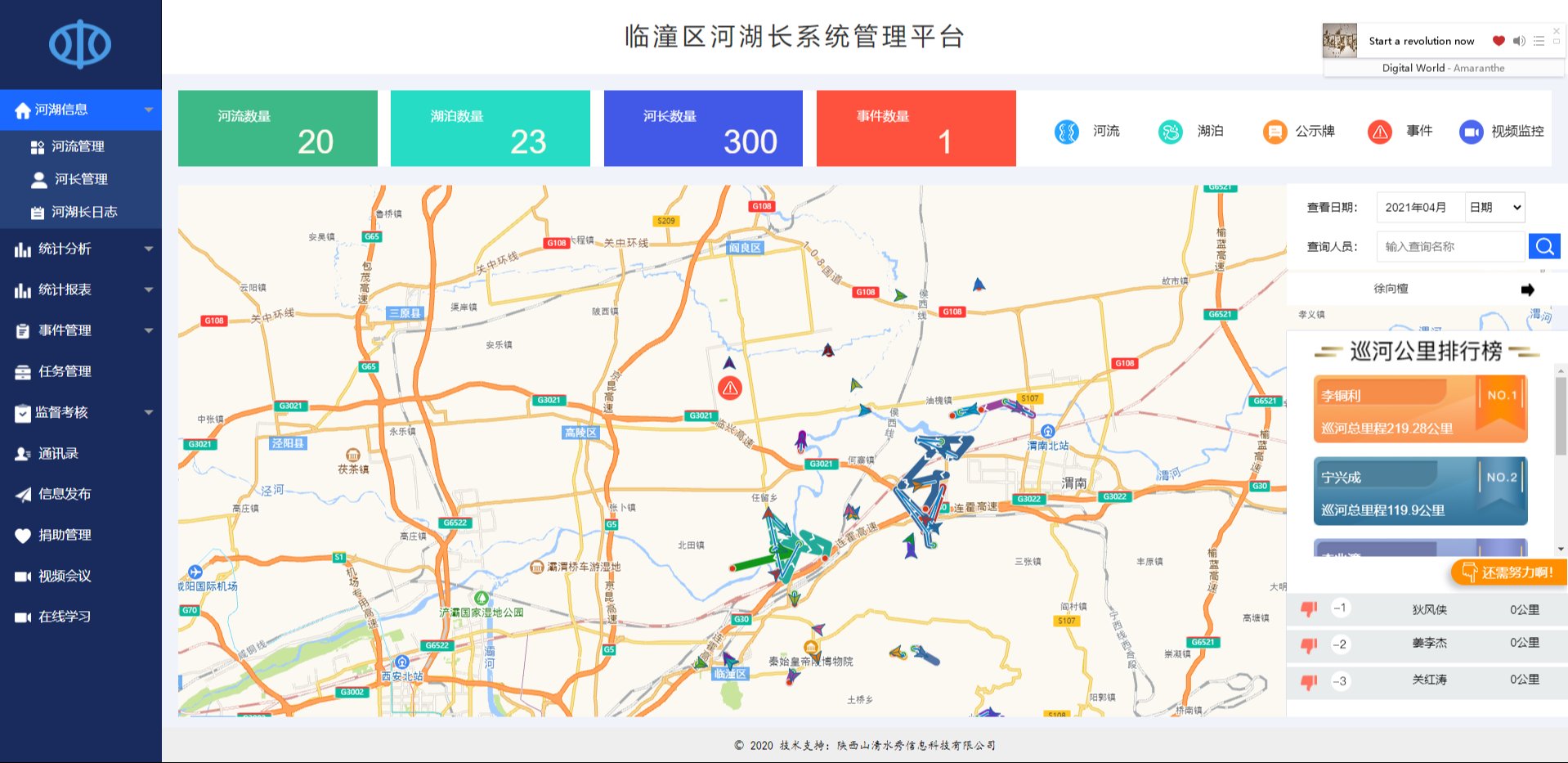Click the 还需努力啊! orange button
Screen dimensions: 1568x763
coord(1508,572)
